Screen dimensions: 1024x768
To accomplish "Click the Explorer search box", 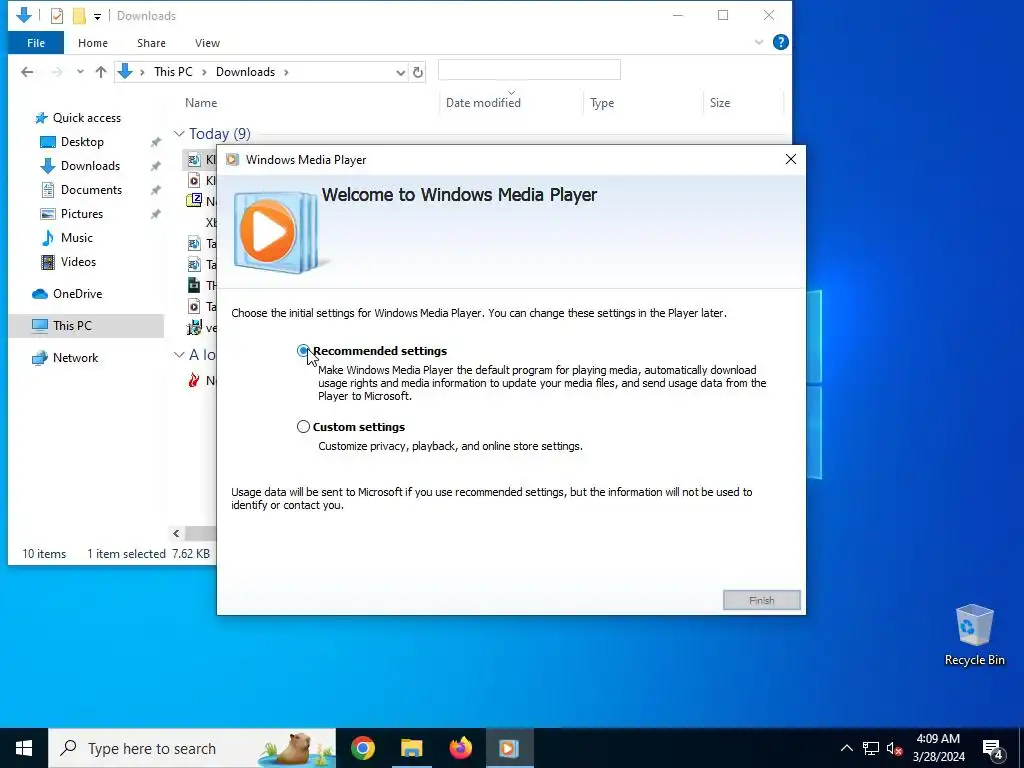I will click(529, 70).
